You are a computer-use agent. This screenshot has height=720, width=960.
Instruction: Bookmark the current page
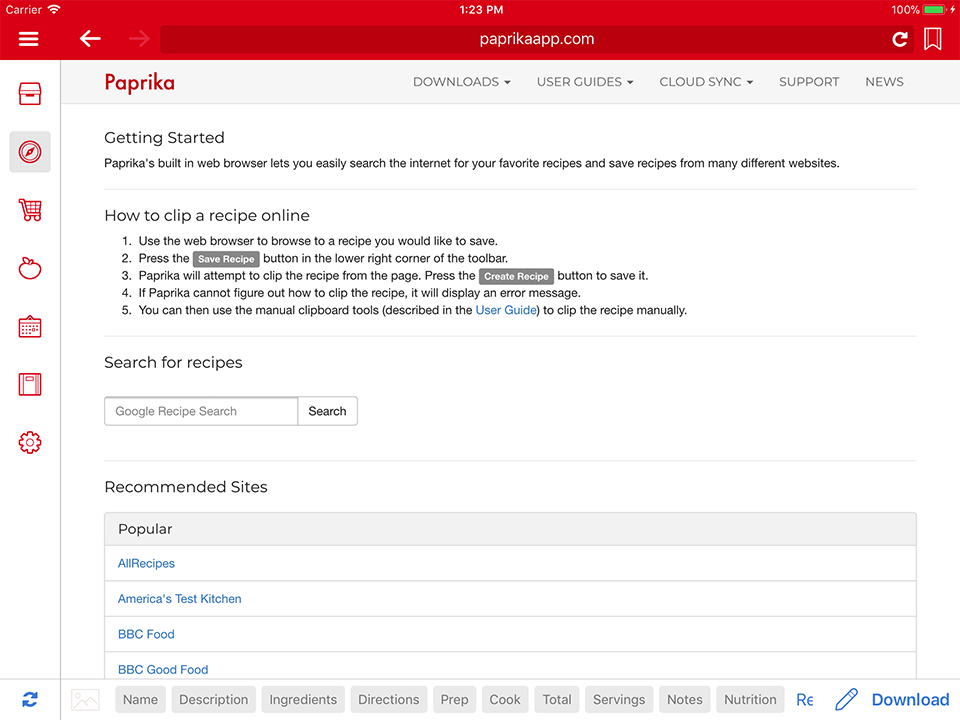click(x=932, y=39)
